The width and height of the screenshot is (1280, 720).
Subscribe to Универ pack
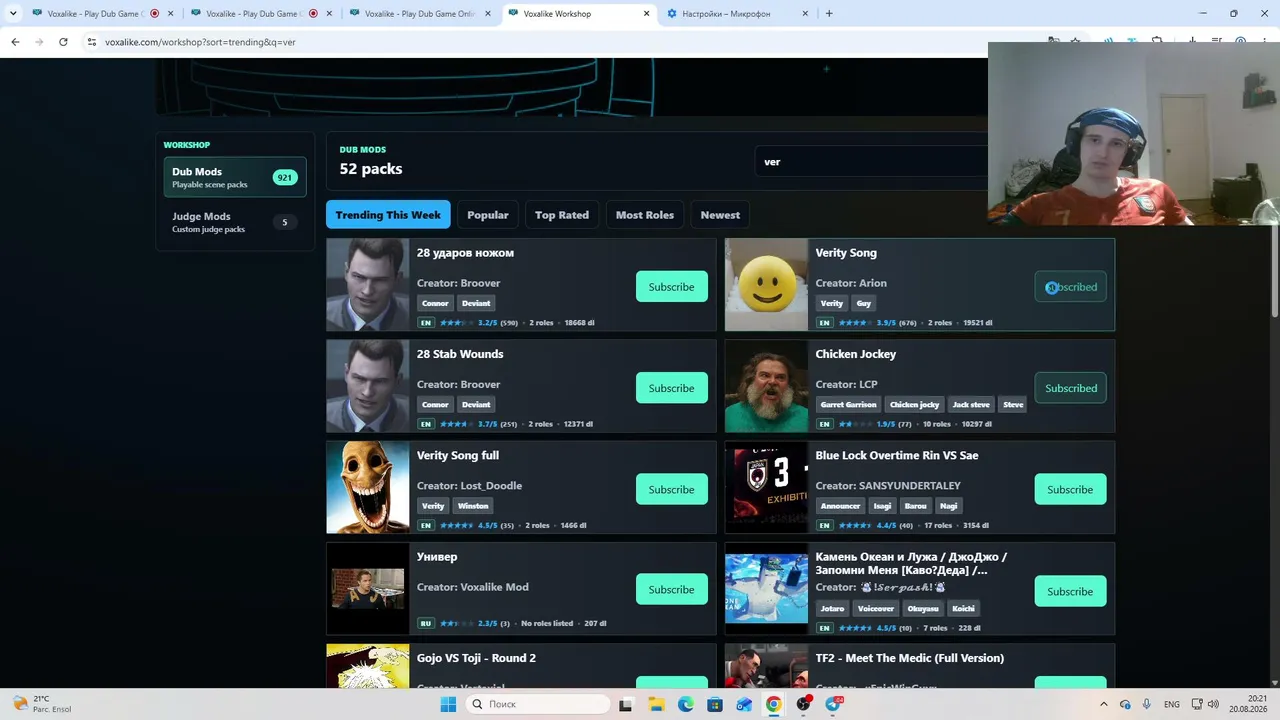click(x=671, y=590)
